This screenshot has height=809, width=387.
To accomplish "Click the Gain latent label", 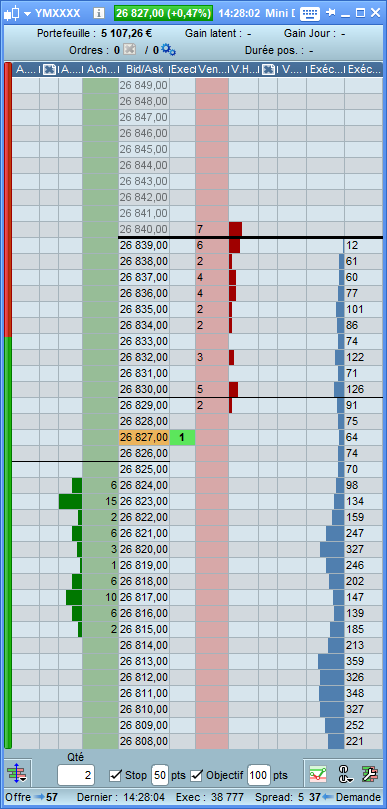I will 213,34.
